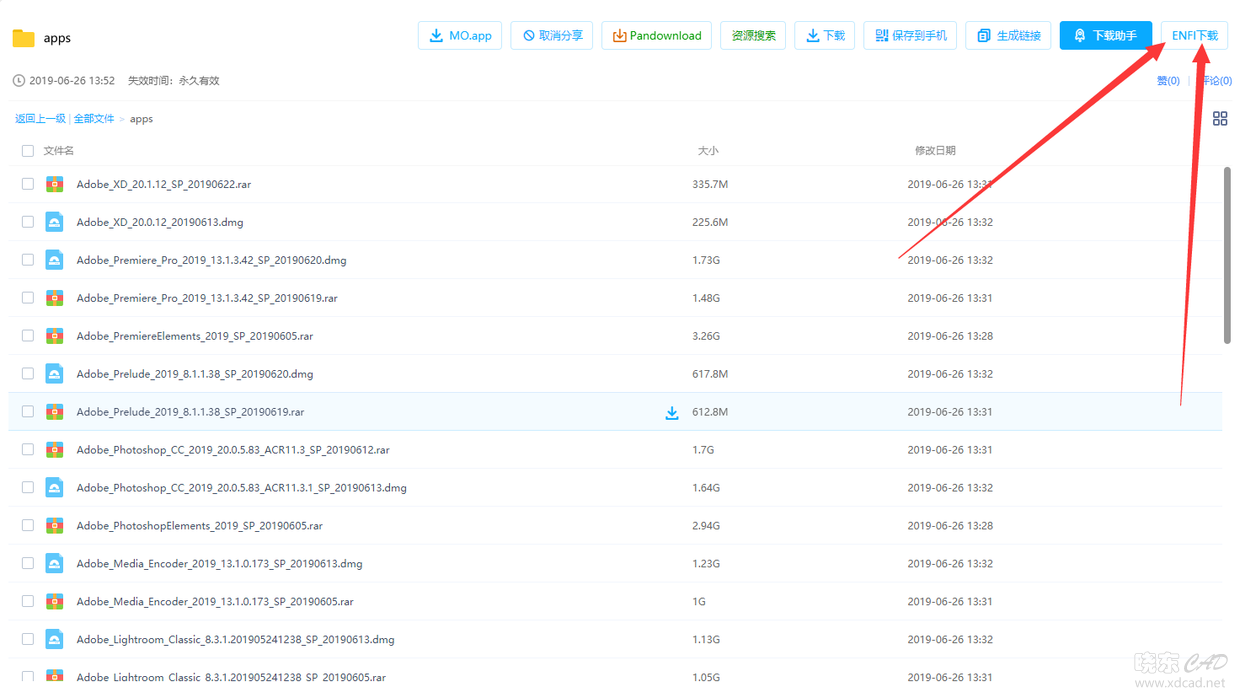Sort by 文件名 column header

tap(59, 151)
